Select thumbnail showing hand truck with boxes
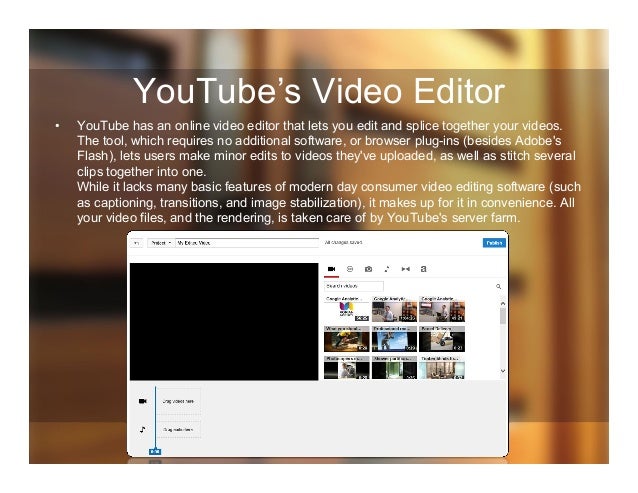Screen dimensions: 638x493 tap(442, 341)
